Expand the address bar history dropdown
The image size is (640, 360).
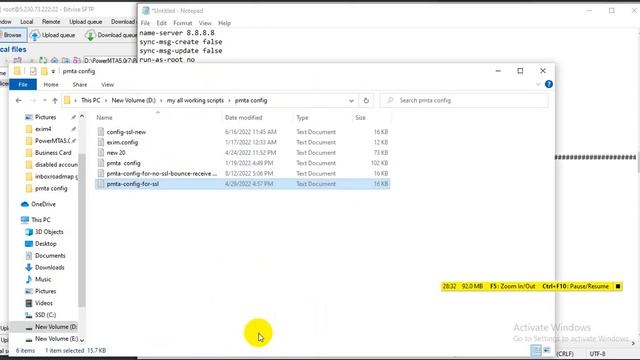(x=351, y=100)
